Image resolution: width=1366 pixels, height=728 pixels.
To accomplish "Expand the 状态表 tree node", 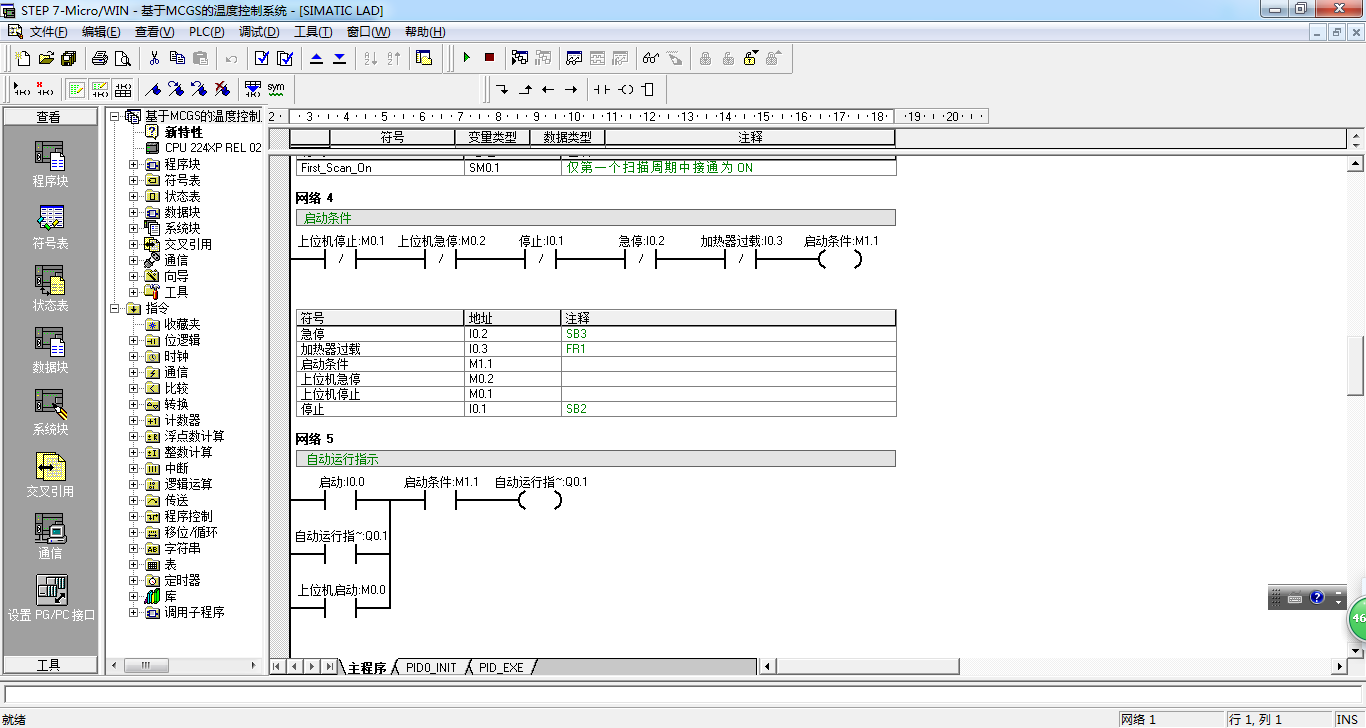I will point(134,196).
